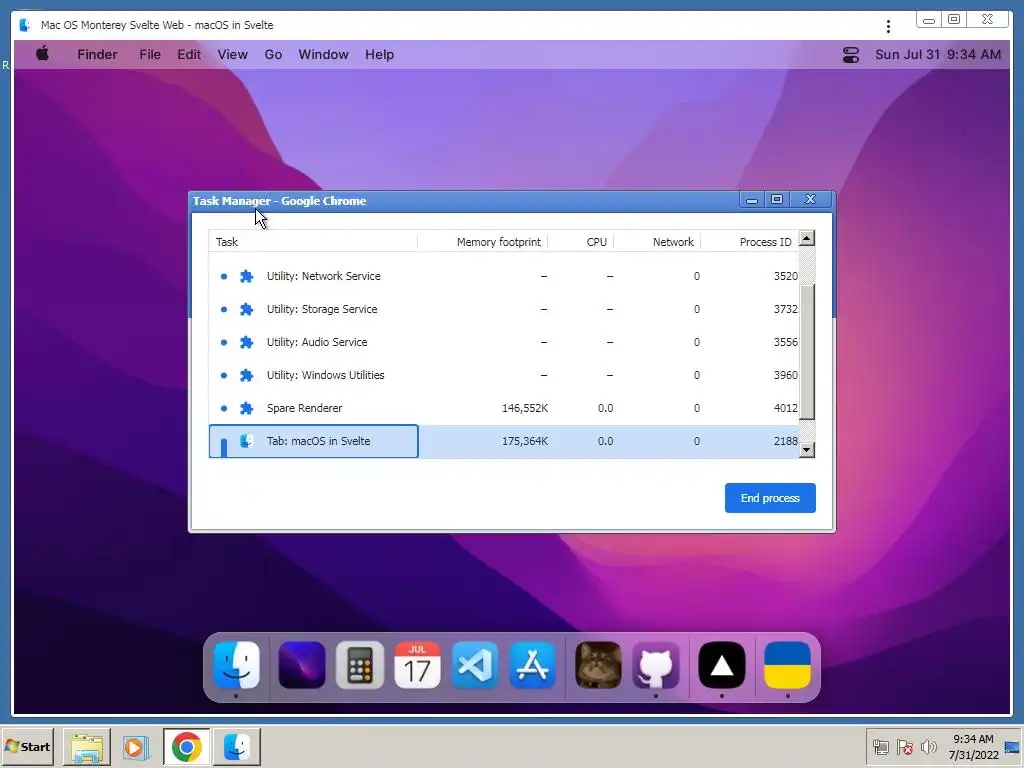Click the Task Manager scrollbar down arrow

807,450
